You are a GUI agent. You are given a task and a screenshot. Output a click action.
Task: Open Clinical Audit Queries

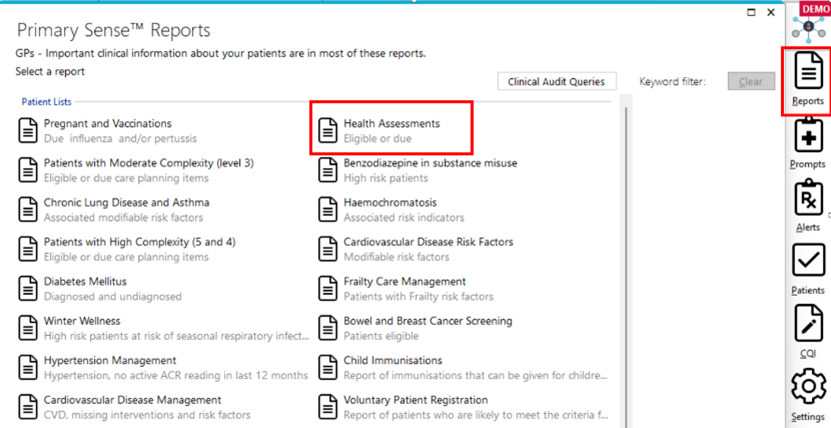(x=556, y=82)
